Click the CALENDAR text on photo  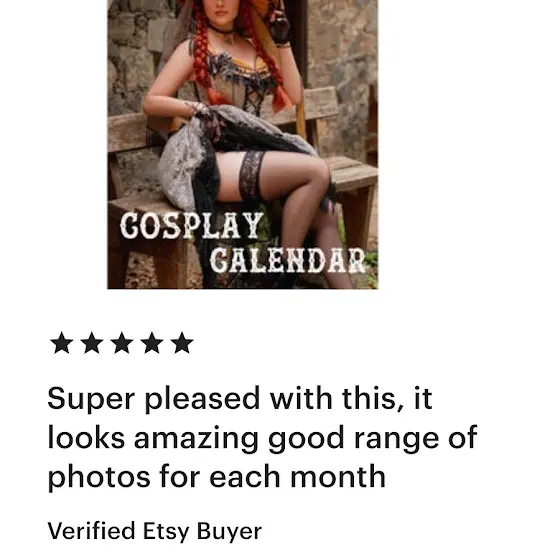pos(288,260)
